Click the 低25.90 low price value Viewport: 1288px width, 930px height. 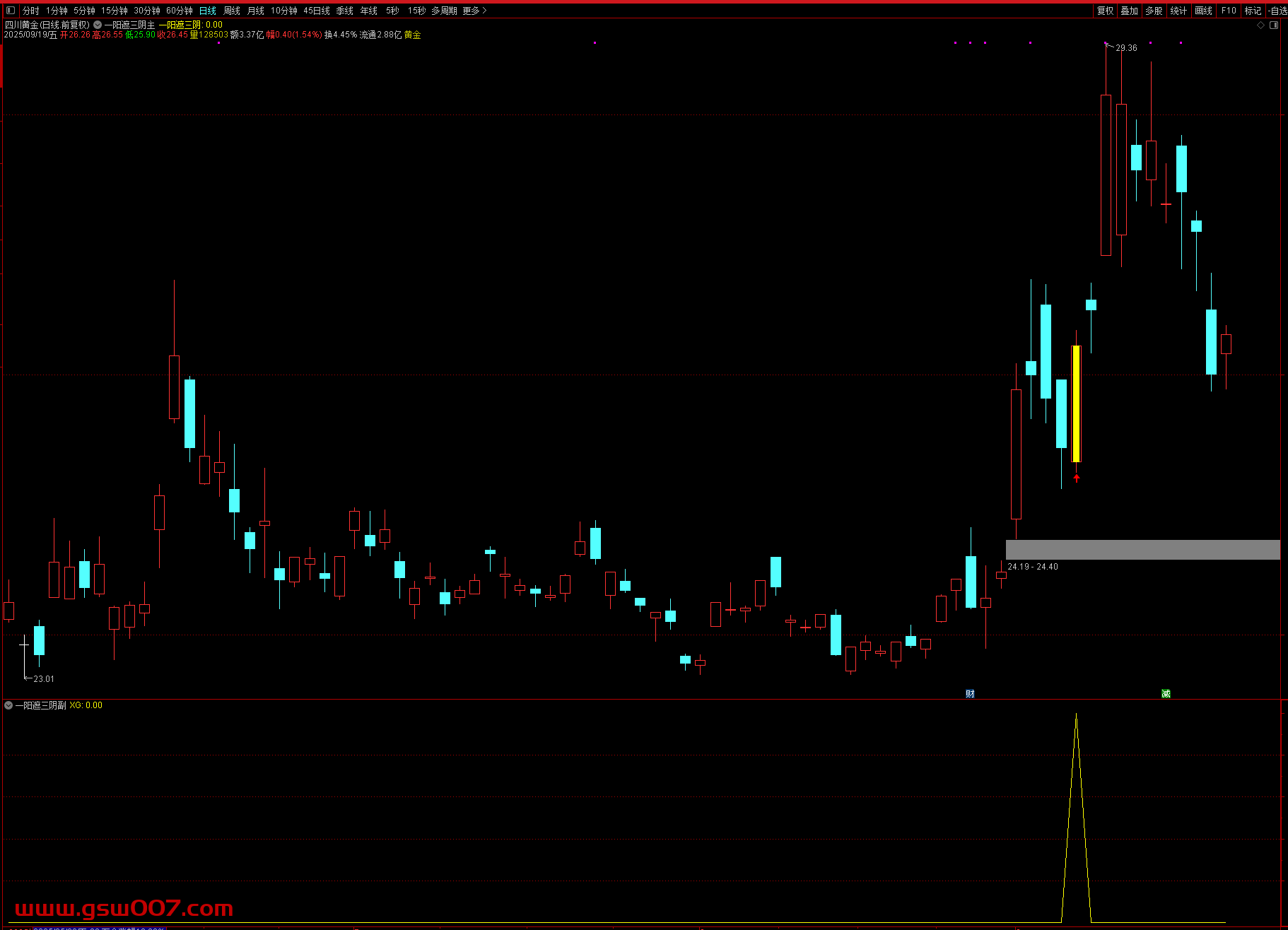point(141,35)
